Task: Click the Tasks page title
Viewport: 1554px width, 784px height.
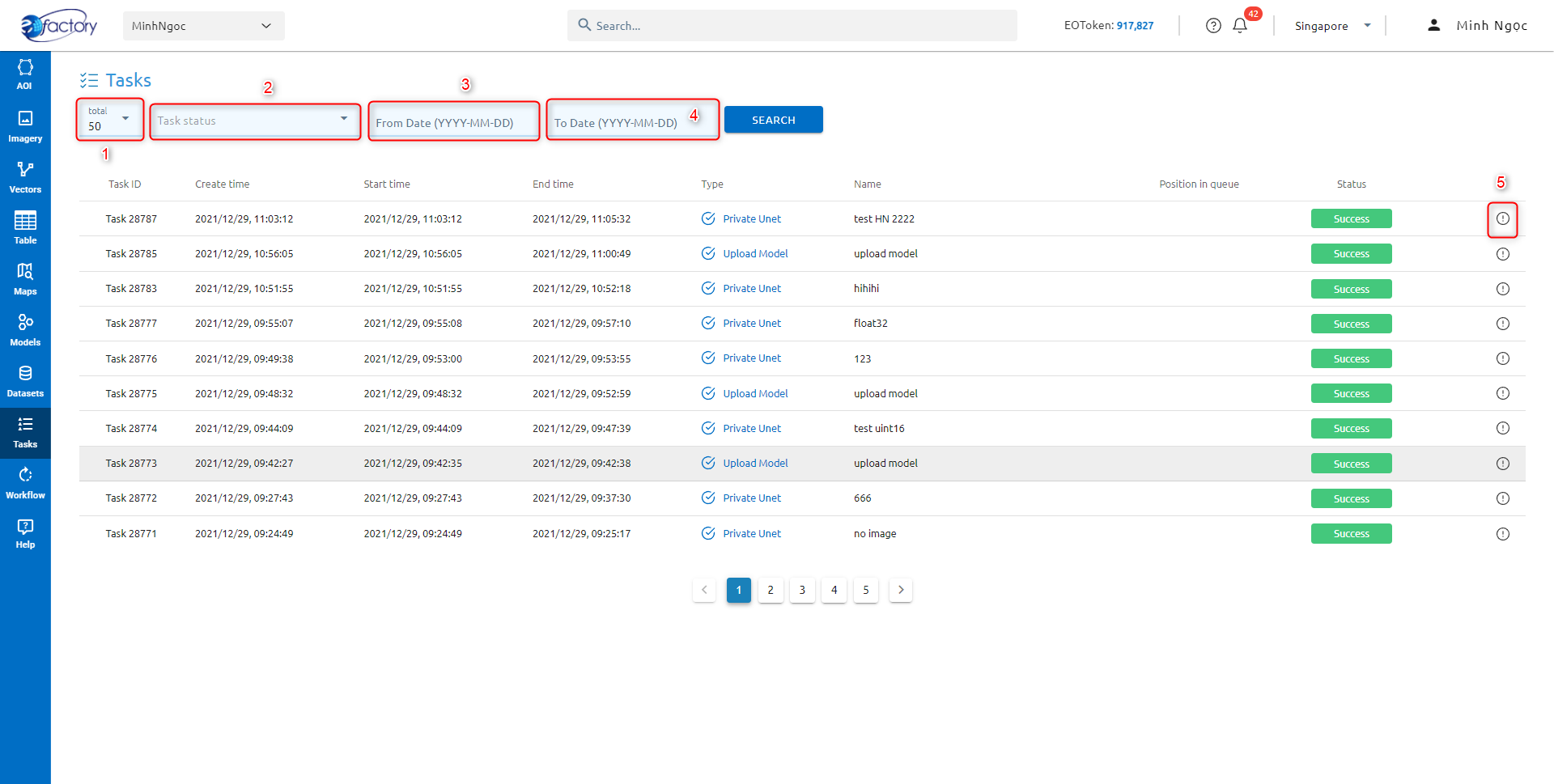Action: (x=128, y=80)
